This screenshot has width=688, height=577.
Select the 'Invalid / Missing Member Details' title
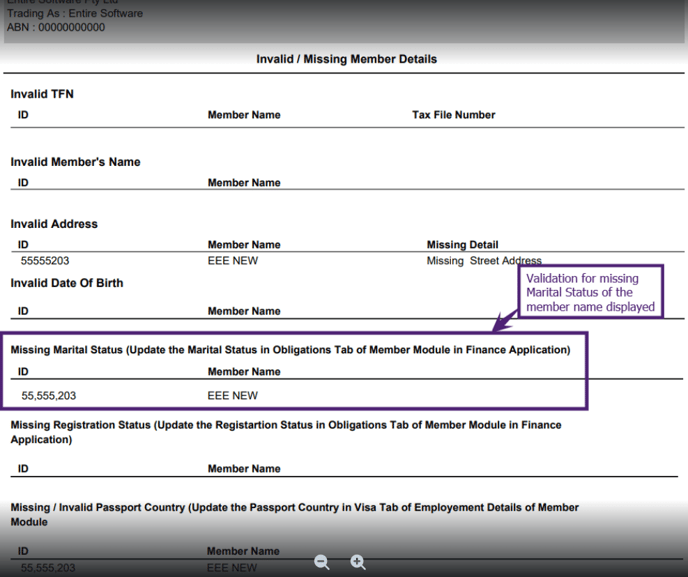pos(347,59)
